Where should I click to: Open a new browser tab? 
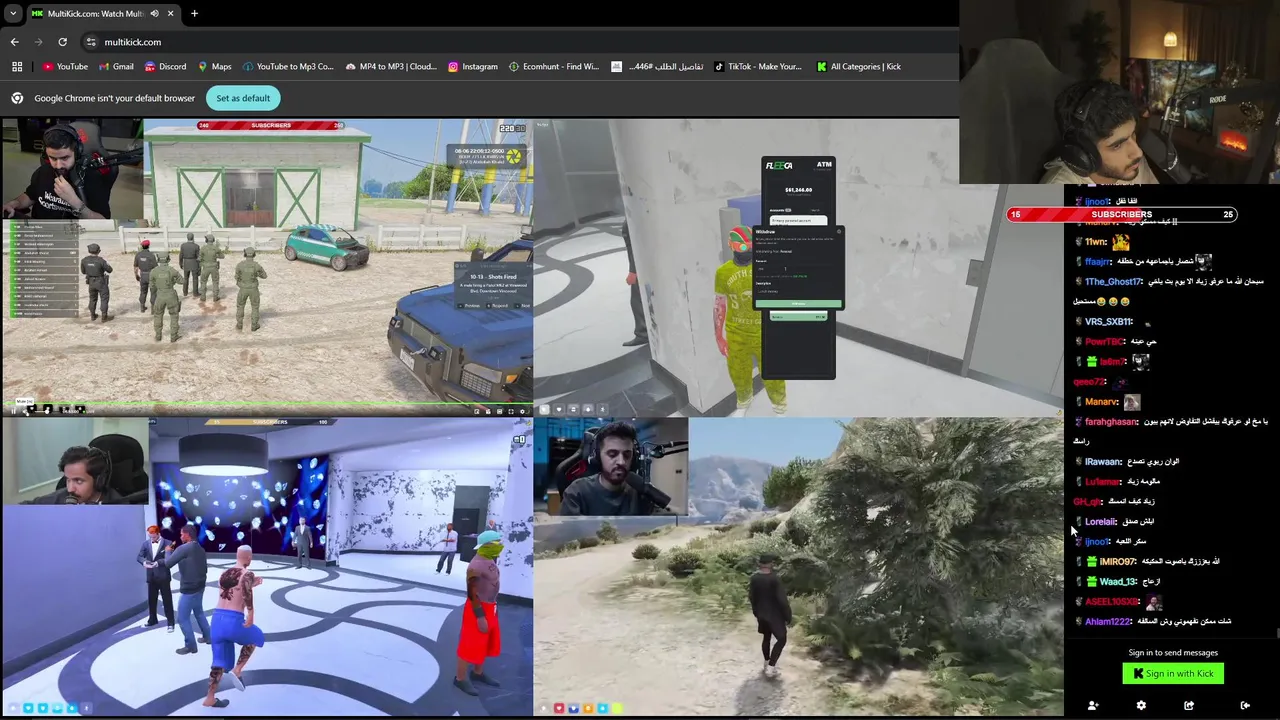pyautogui.click(x=194, y=14)
